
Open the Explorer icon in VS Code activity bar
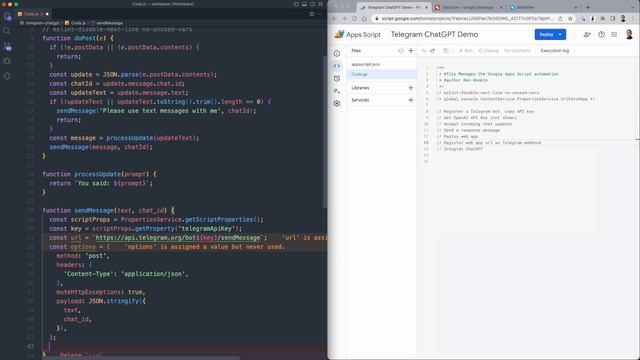pyautogui.click(x=7, y=17)
